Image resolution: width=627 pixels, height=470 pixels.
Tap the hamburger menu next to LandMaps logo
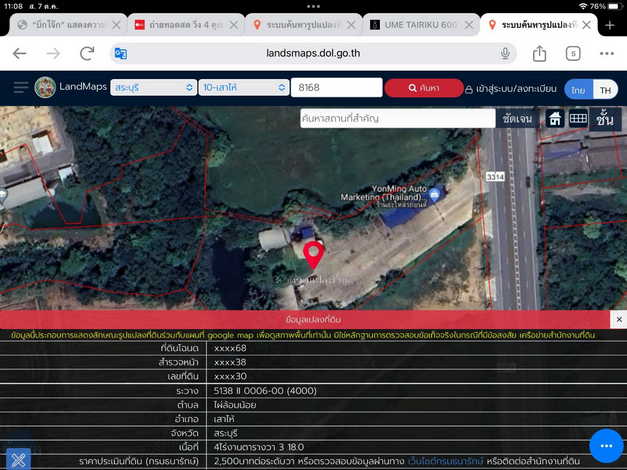[18, 88]
